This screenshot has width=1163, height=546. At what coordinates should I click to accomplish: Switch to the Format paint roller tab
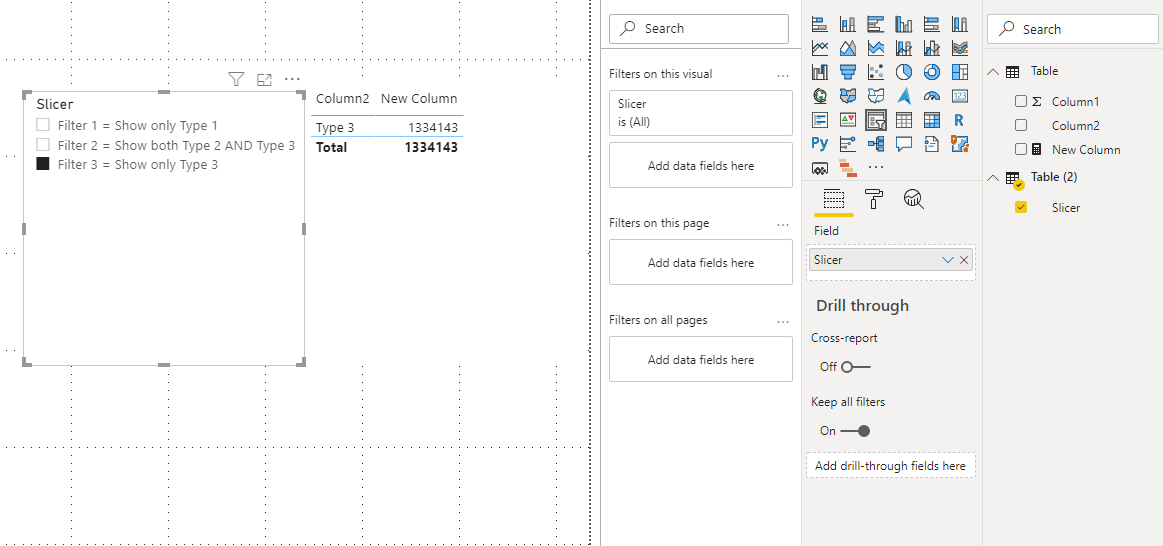click(x=874, y=199)
